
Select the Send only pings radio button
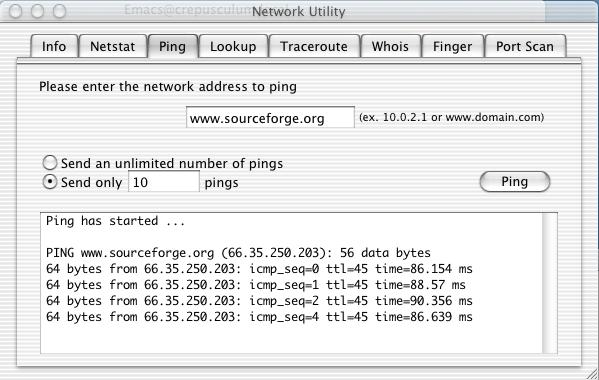click(50, 182)
